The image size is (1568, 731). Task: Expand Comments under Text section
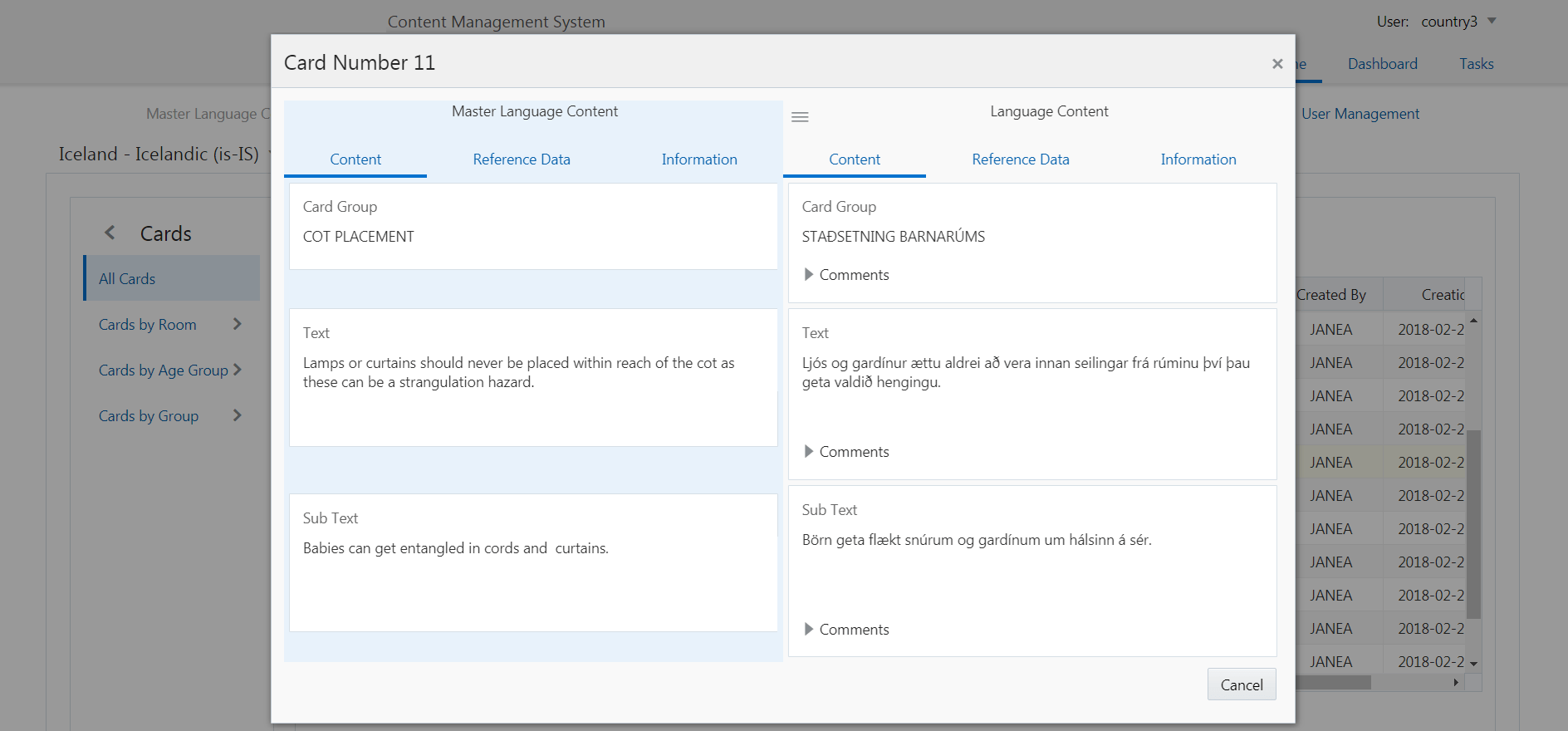pyautogui.click(x=809, y=452)
